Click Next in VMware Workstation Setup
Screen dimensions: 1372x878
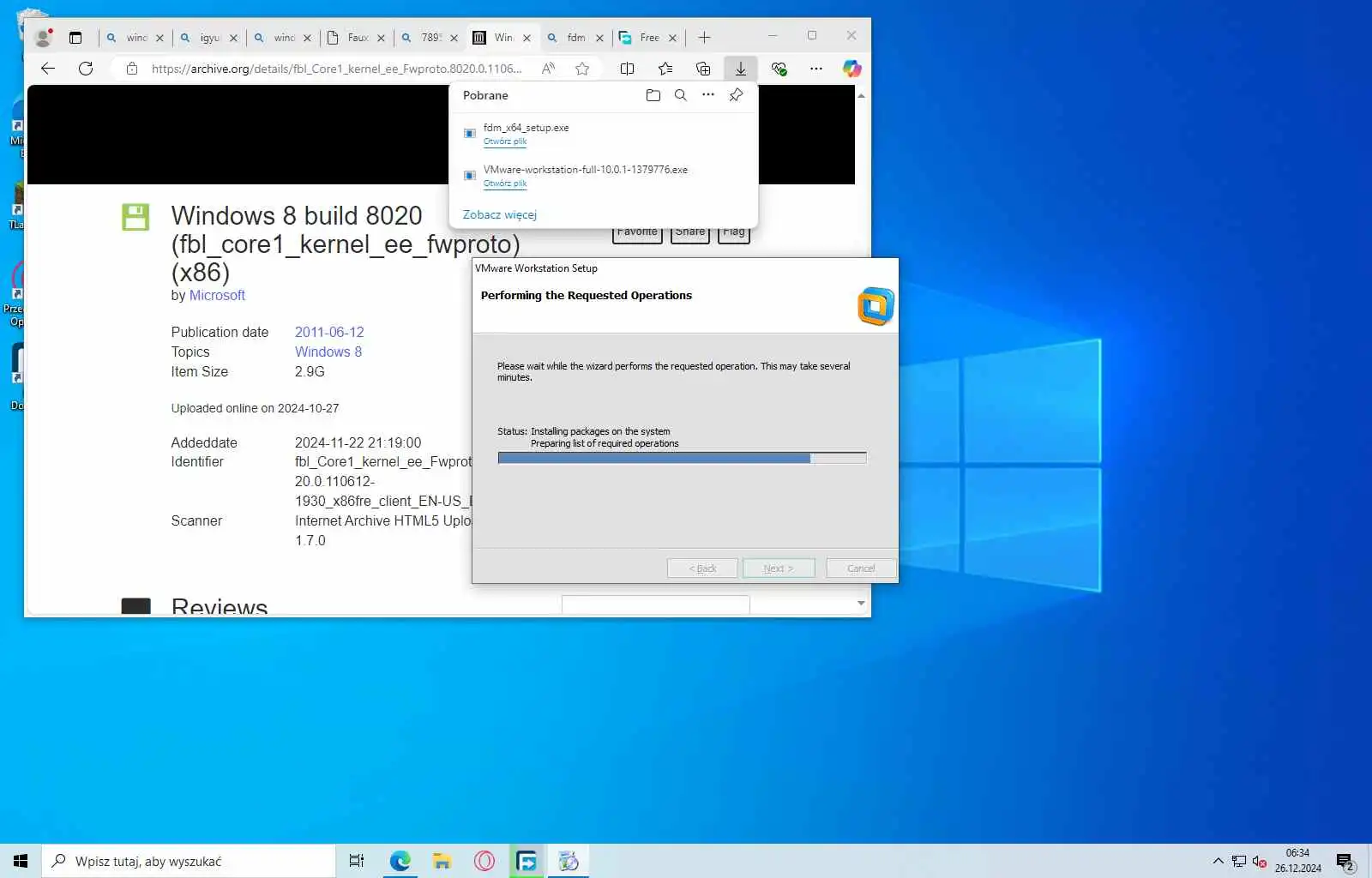click(x=779, y=568)
